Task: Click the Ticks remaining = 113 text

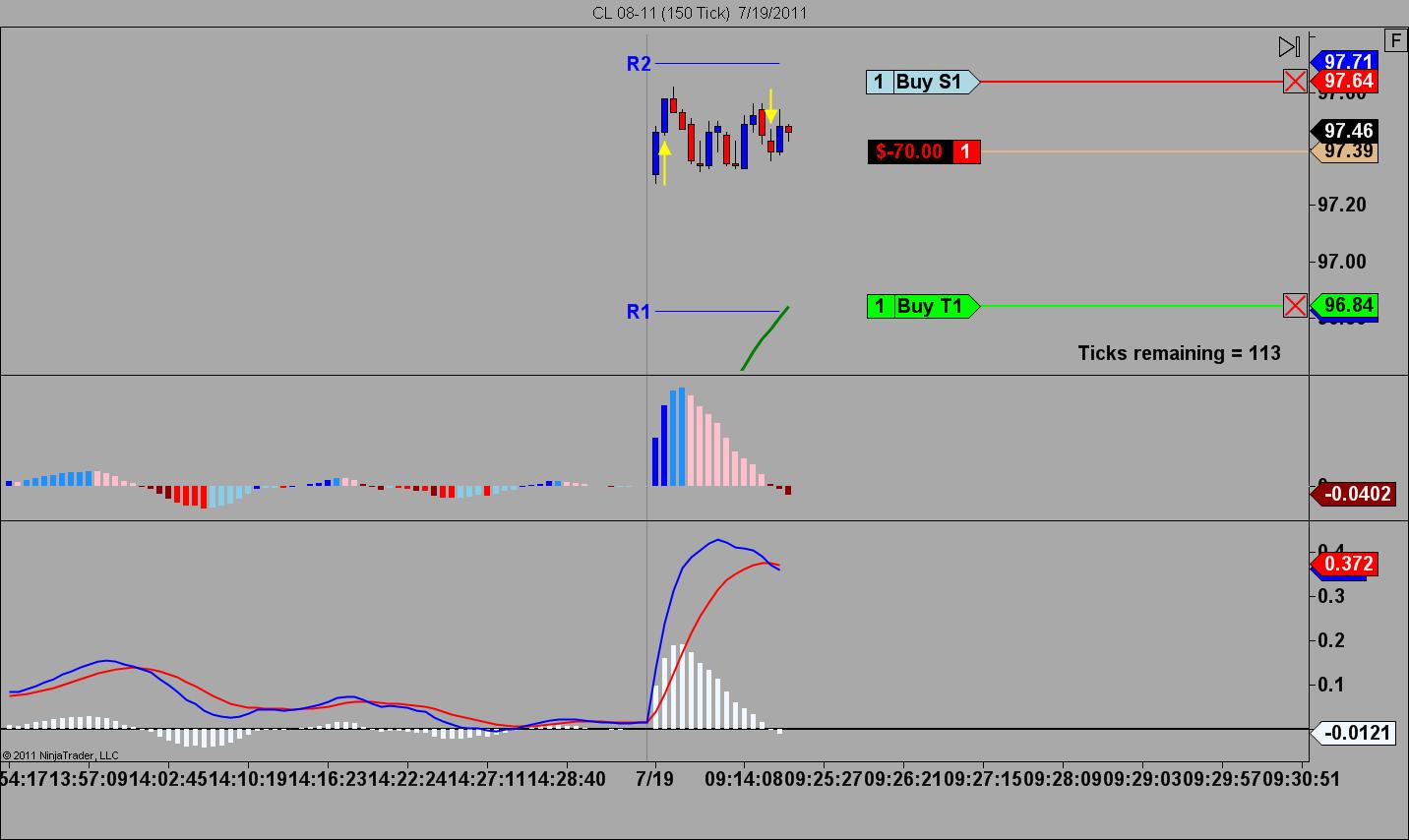Action: coord(1179,353)
